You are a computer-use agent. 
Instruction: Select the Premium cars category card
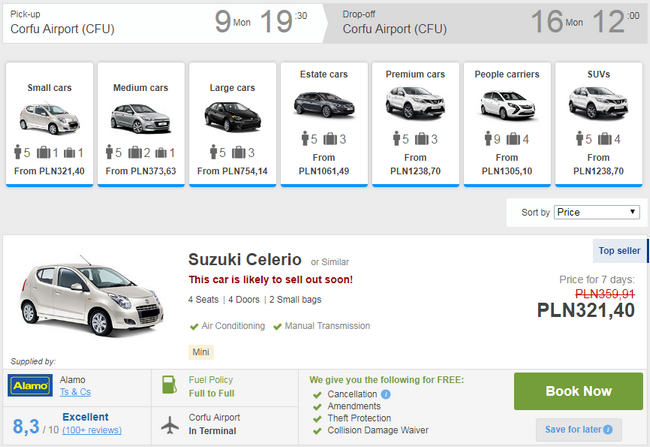pyautogui.click(x=415, y=124)
